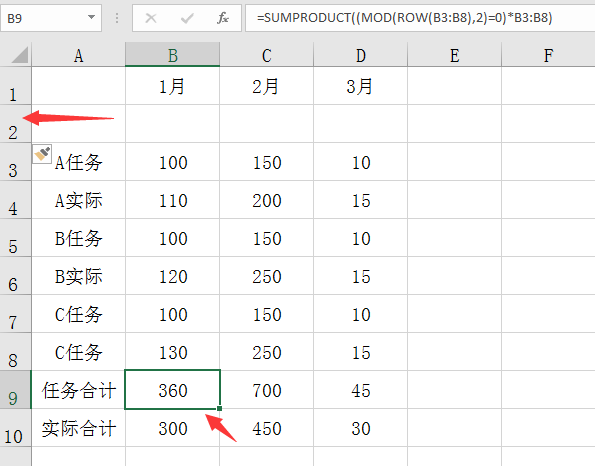Select column B header

tap(173, 55)
